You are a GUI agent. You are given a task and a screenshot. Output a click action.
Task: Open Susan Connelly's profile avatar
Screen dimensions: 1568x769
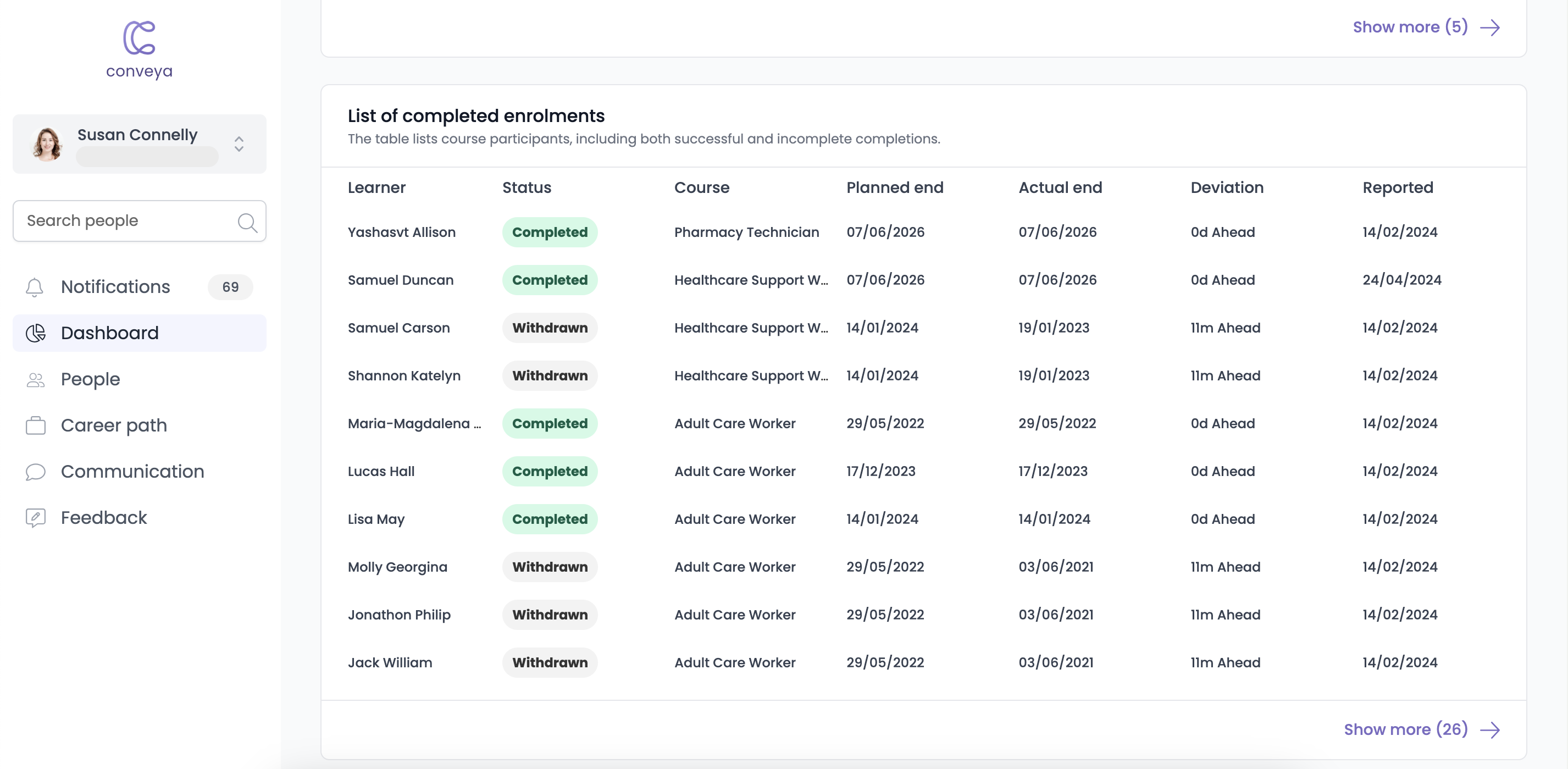(47, 145)
